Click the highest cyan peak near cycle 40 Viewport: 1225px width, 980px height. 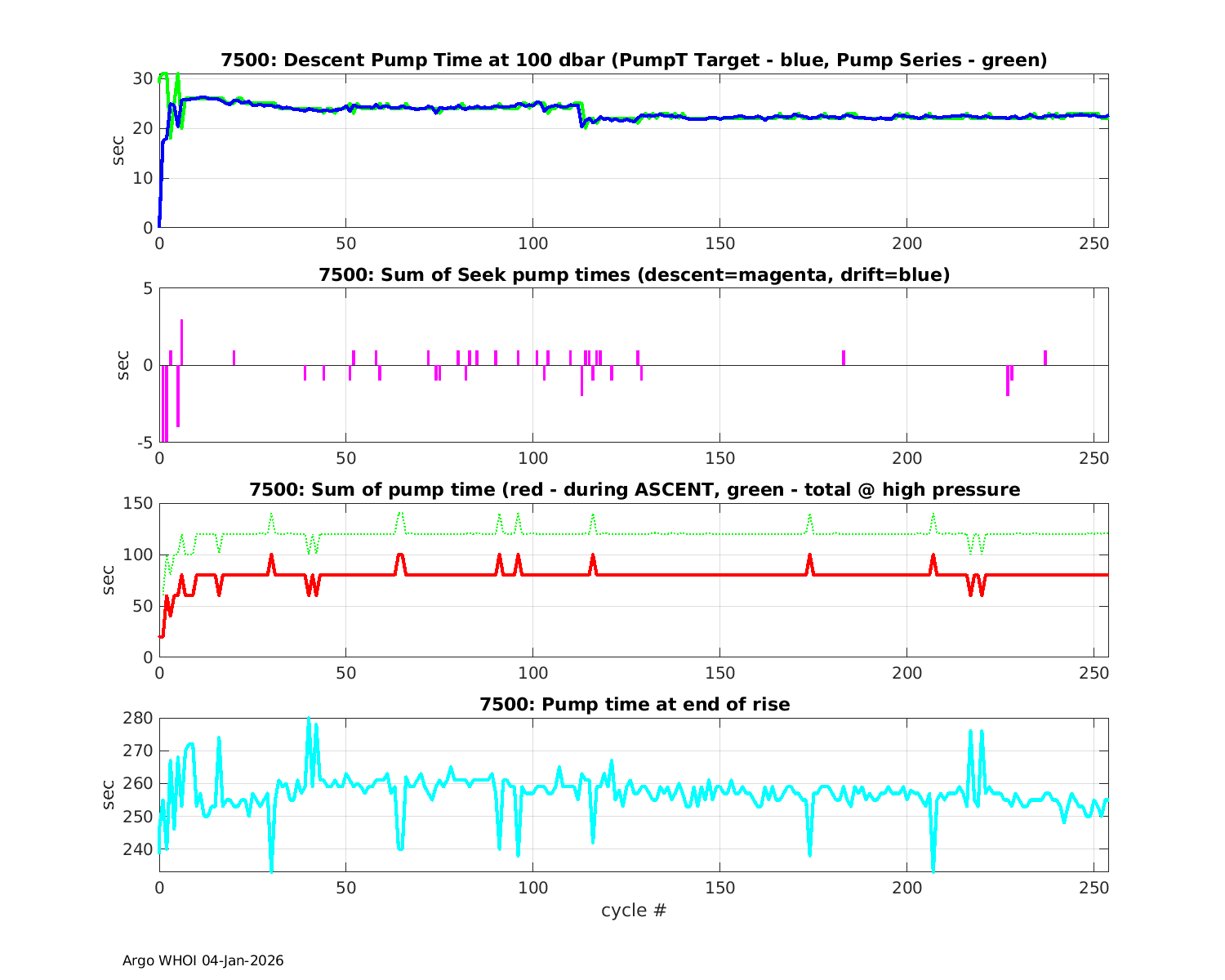[309, 722]
